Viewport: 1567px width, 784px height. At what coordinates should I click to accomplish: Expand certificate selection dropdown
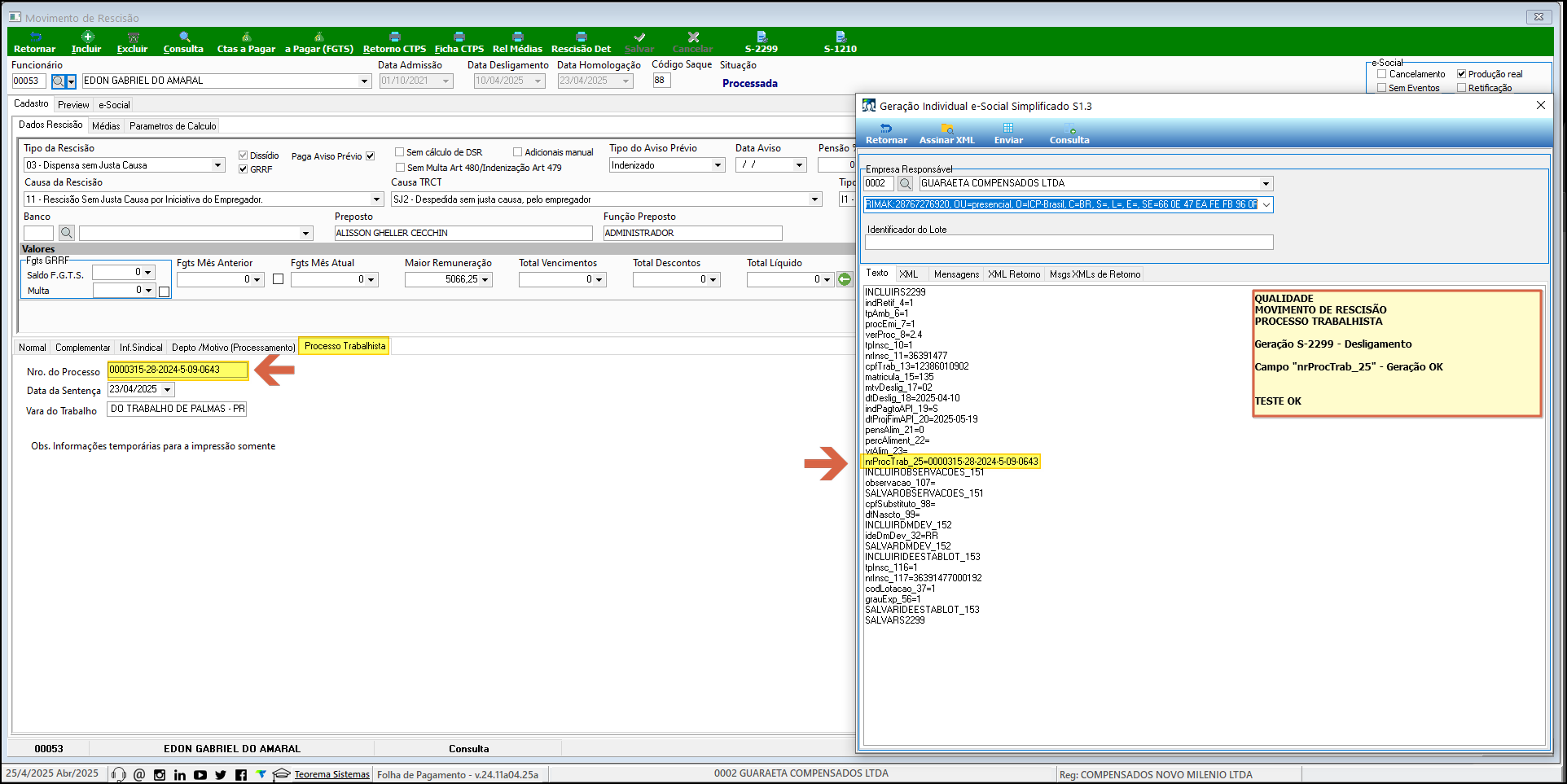(1266, 205)
